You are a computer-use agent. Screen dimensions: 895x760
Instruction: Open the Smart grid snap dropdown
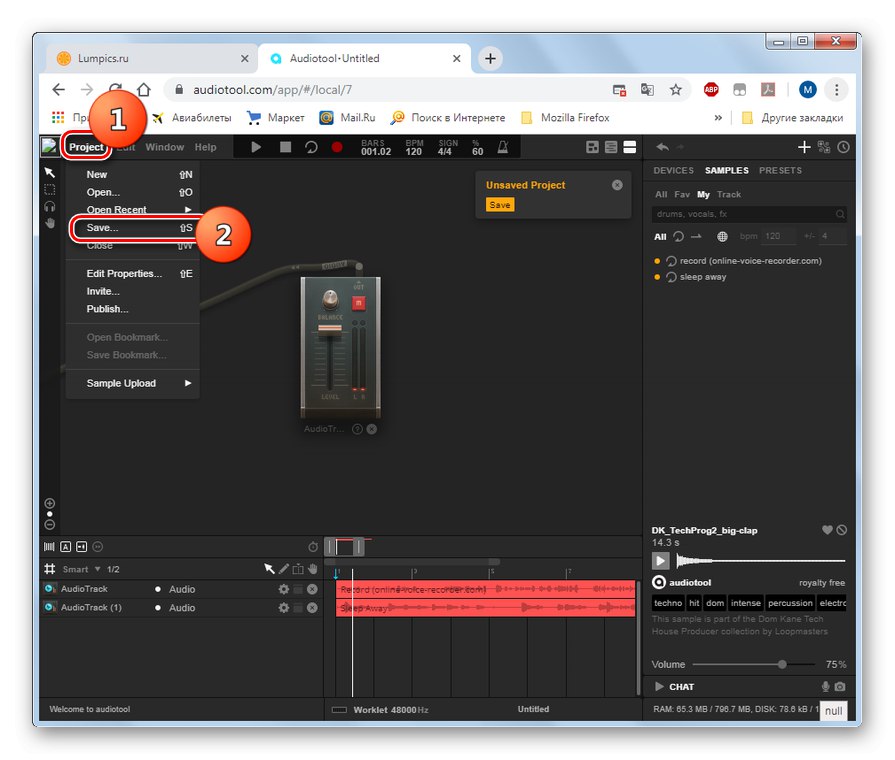(82, 569)
